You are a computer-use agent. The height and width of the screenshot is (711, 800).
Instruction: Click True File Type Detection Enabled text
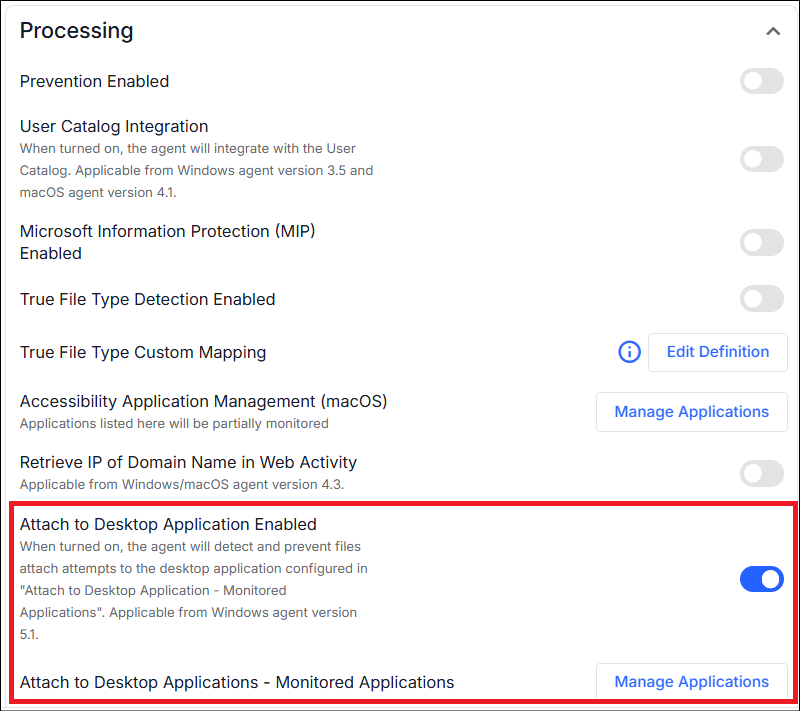tap(147, 299)
